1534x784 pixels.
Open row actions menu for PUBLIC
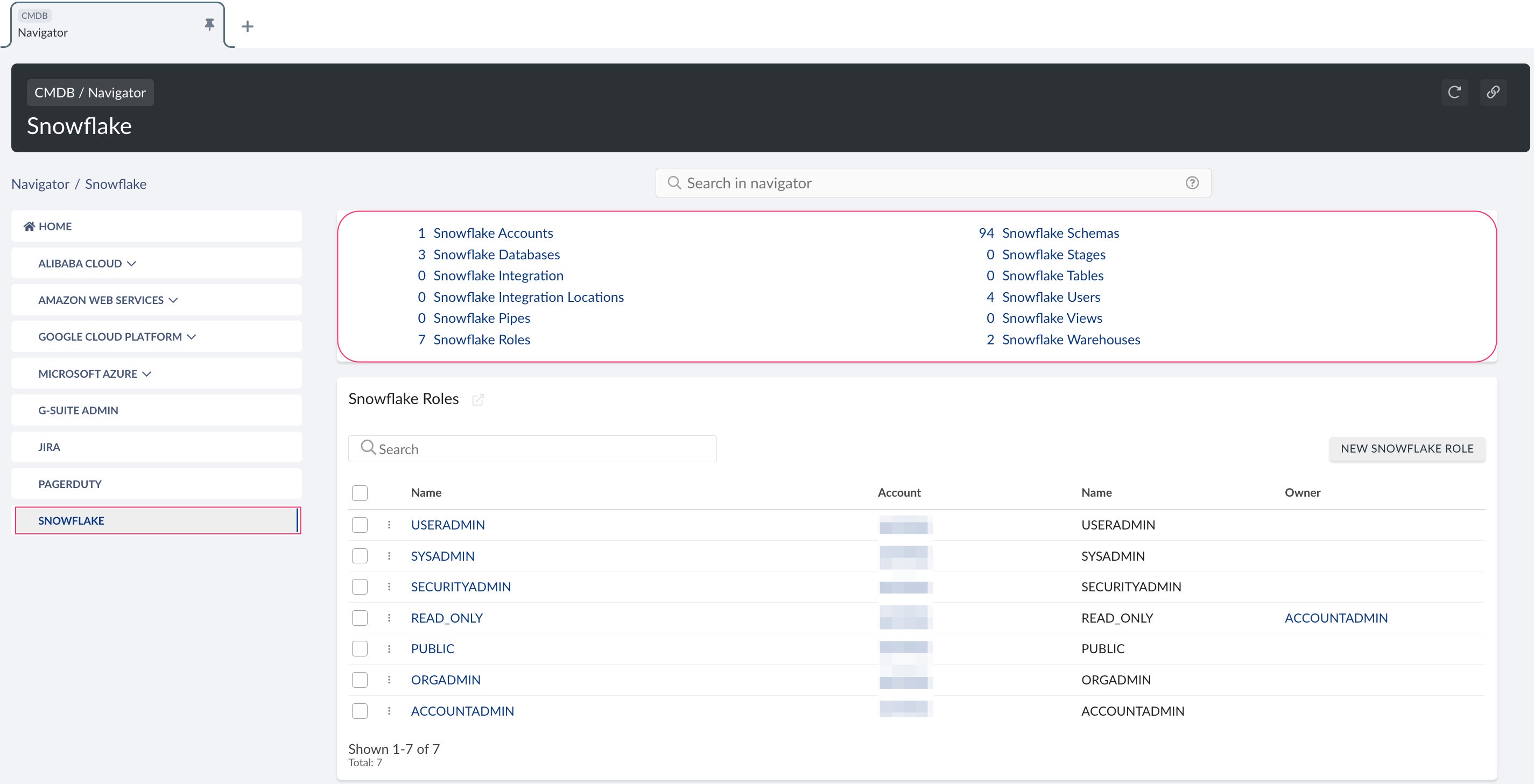(x=389, y=649)
